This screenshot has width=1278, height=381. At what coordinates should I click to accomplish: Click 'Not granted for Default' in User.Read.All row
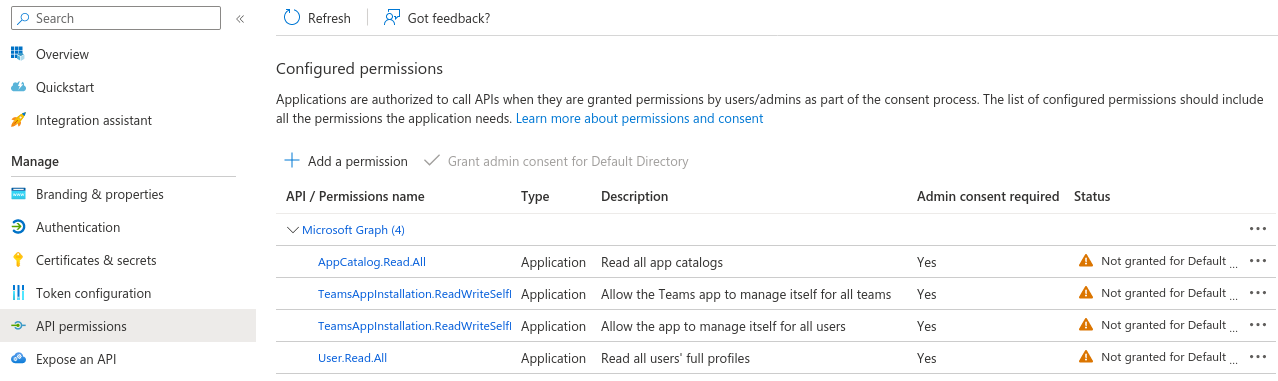(x=1163, y=357)
